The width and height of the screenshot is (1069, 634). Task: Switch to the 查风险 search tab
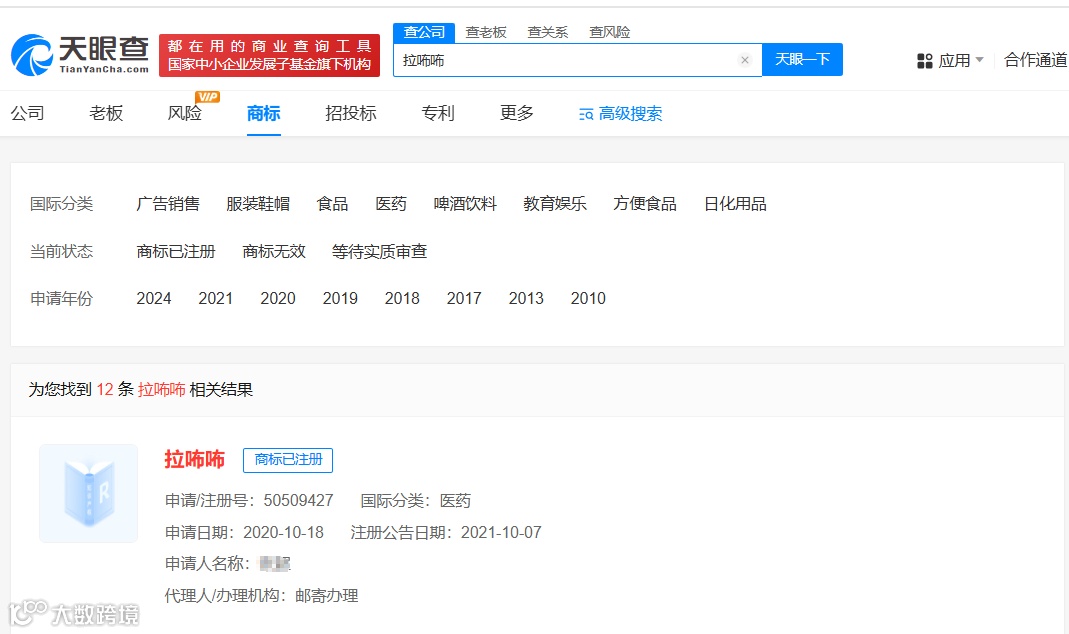(609, 32)
